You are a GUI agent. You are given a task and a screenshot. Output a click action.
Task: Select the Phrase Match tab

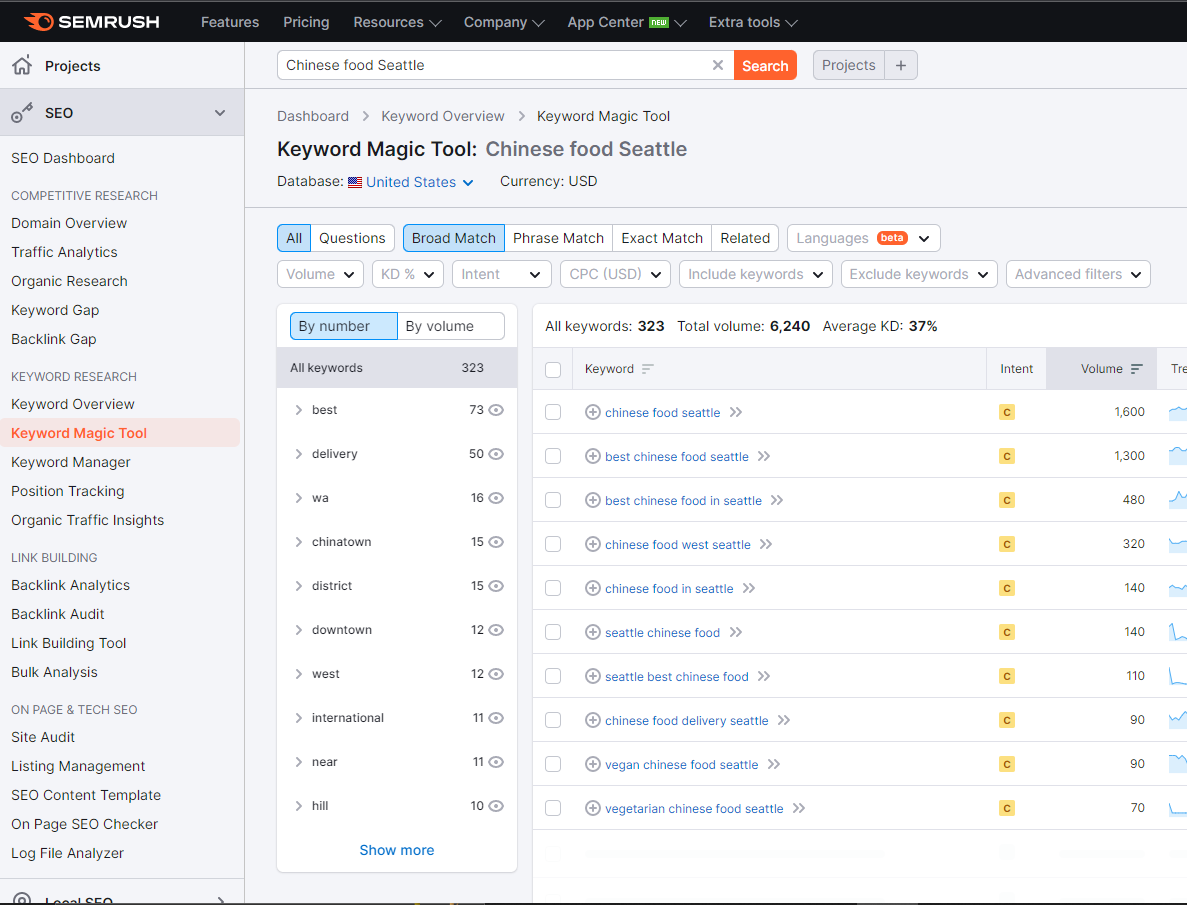click(558, 238)
